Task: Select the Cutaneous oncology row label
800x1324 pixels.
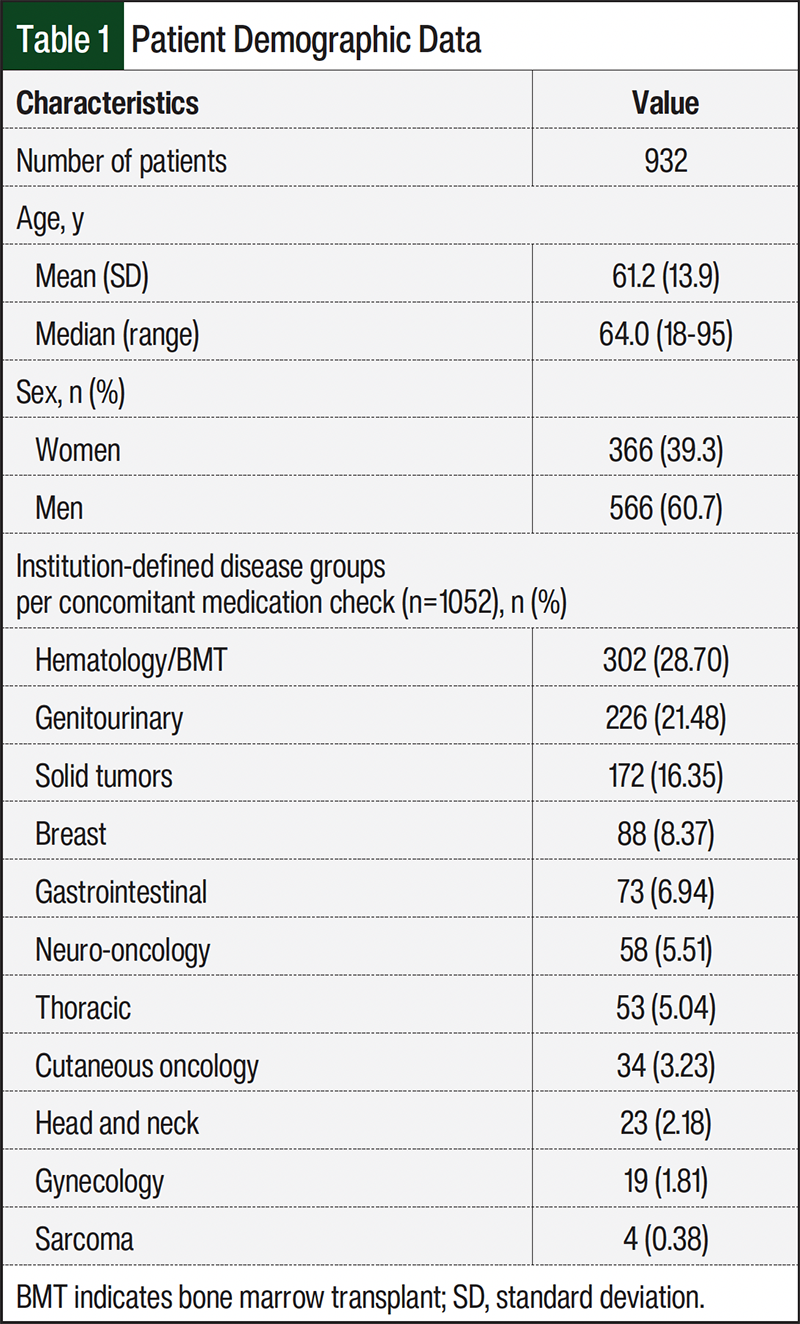Action: point(147,1065)
